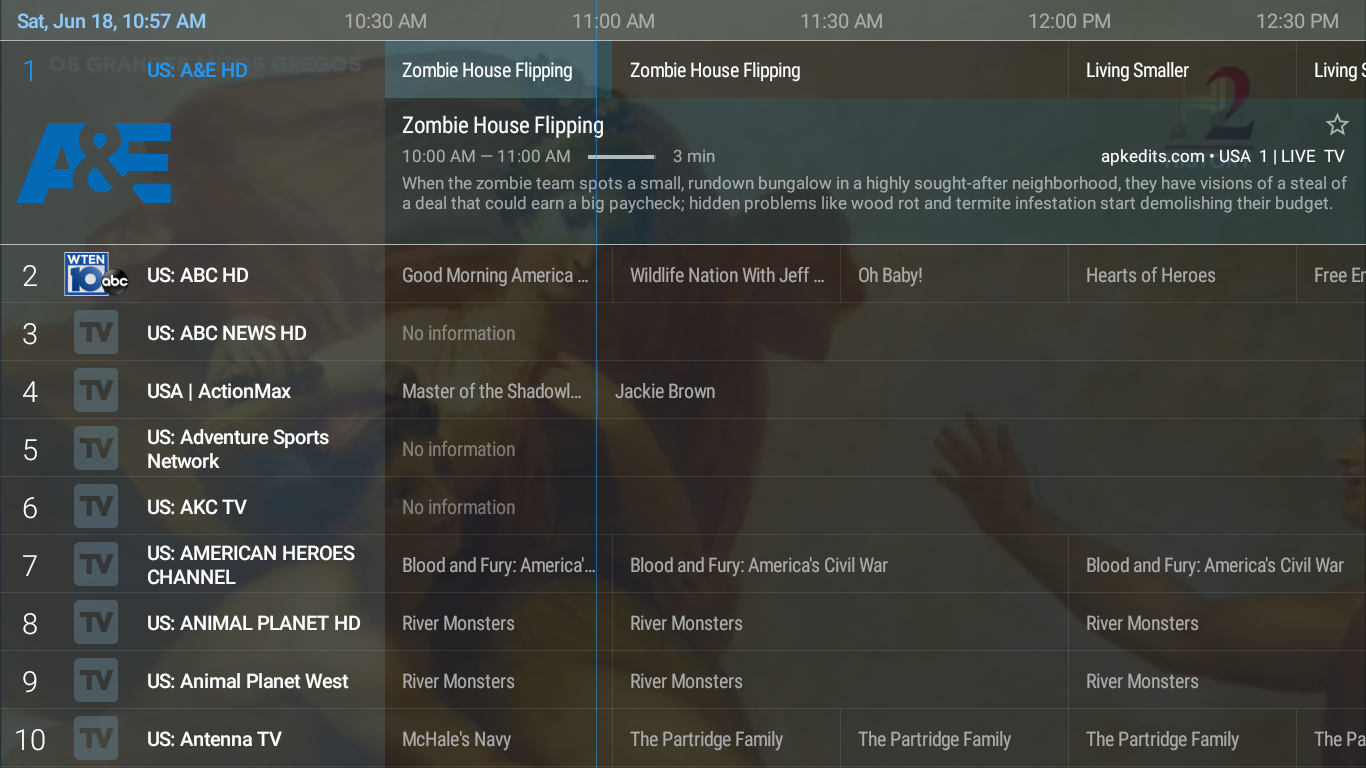
Task: Select channel US: ABC NEWS HD
Action: click(227, 333)
